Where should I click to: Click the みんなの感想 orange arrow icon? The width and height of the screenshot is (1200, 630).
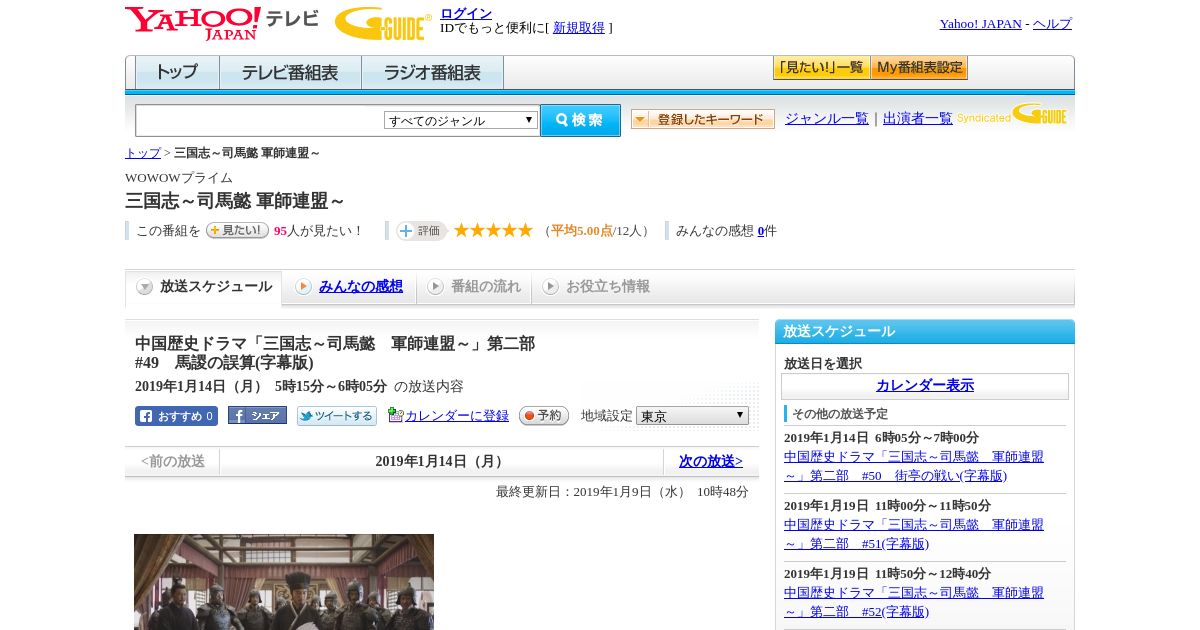pos(303,287)
